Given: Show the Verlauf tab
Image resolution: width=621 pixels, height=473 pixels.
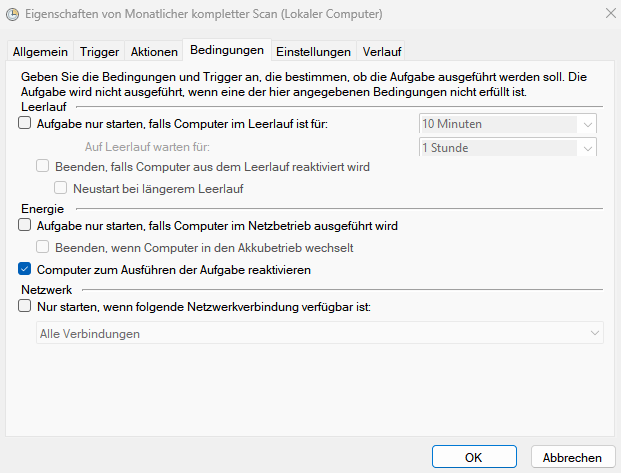Looking at the screenshot, I should point(382,51).
